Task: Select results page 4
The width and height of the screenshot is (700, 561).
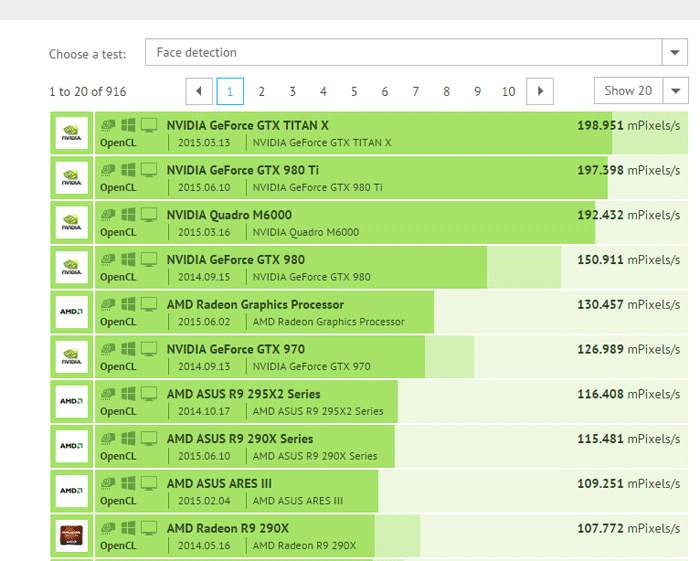Action: coord(323,91)
